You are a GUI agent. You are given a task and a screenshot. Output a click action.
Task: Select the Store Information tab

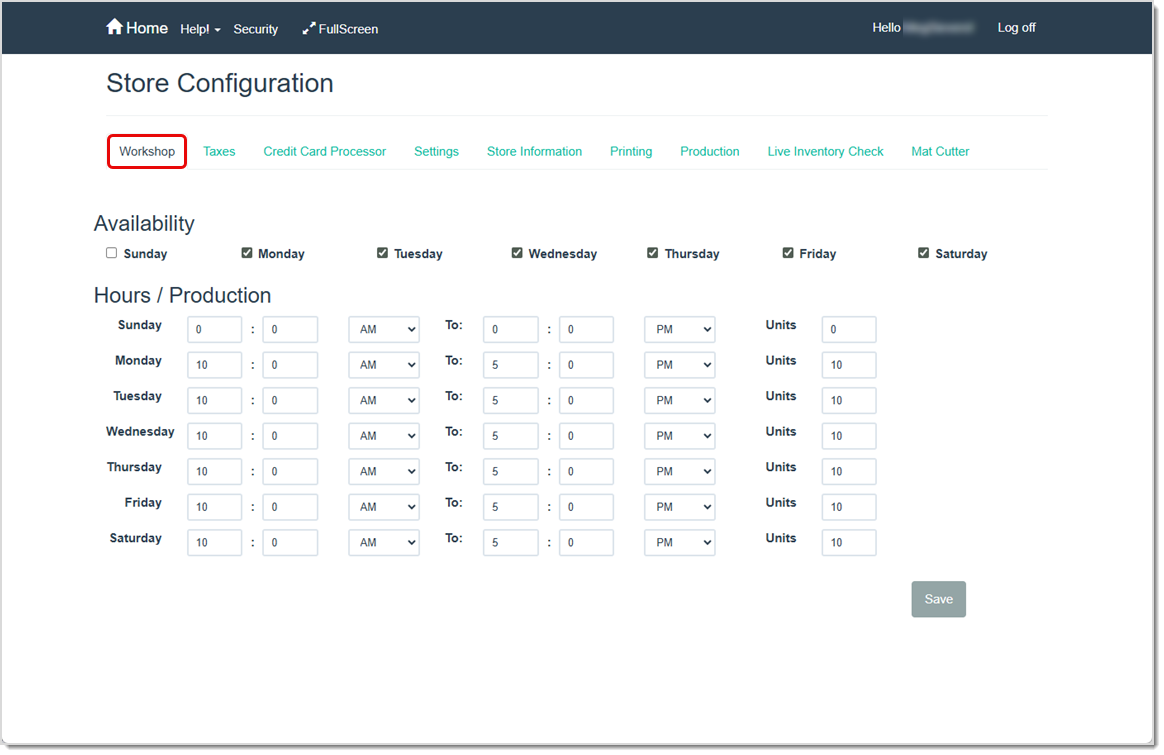tap(534, 151)
